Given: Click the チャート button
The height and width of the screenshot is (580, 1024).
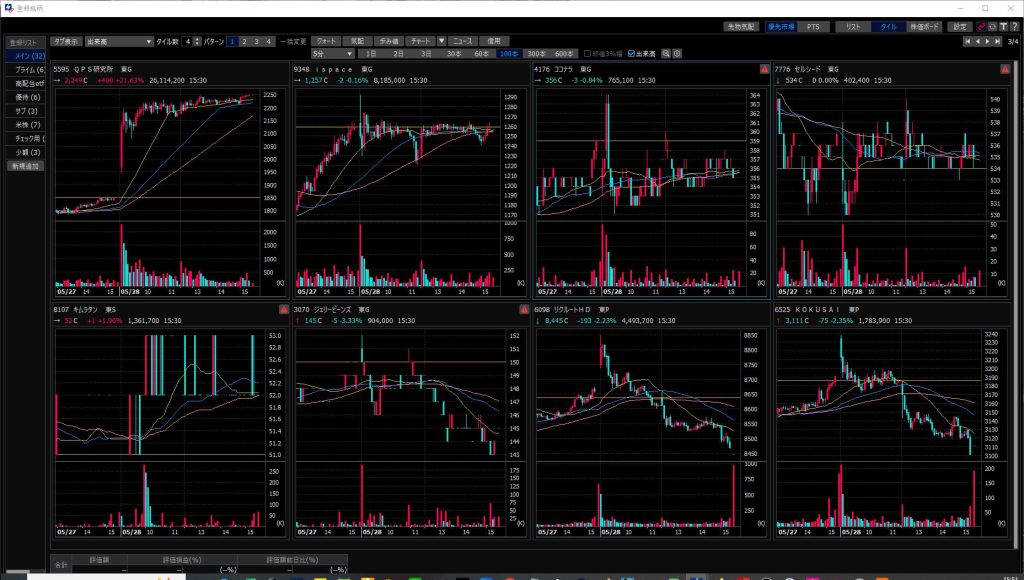Looking at the screenshot, I should click(x=420, y=41).
